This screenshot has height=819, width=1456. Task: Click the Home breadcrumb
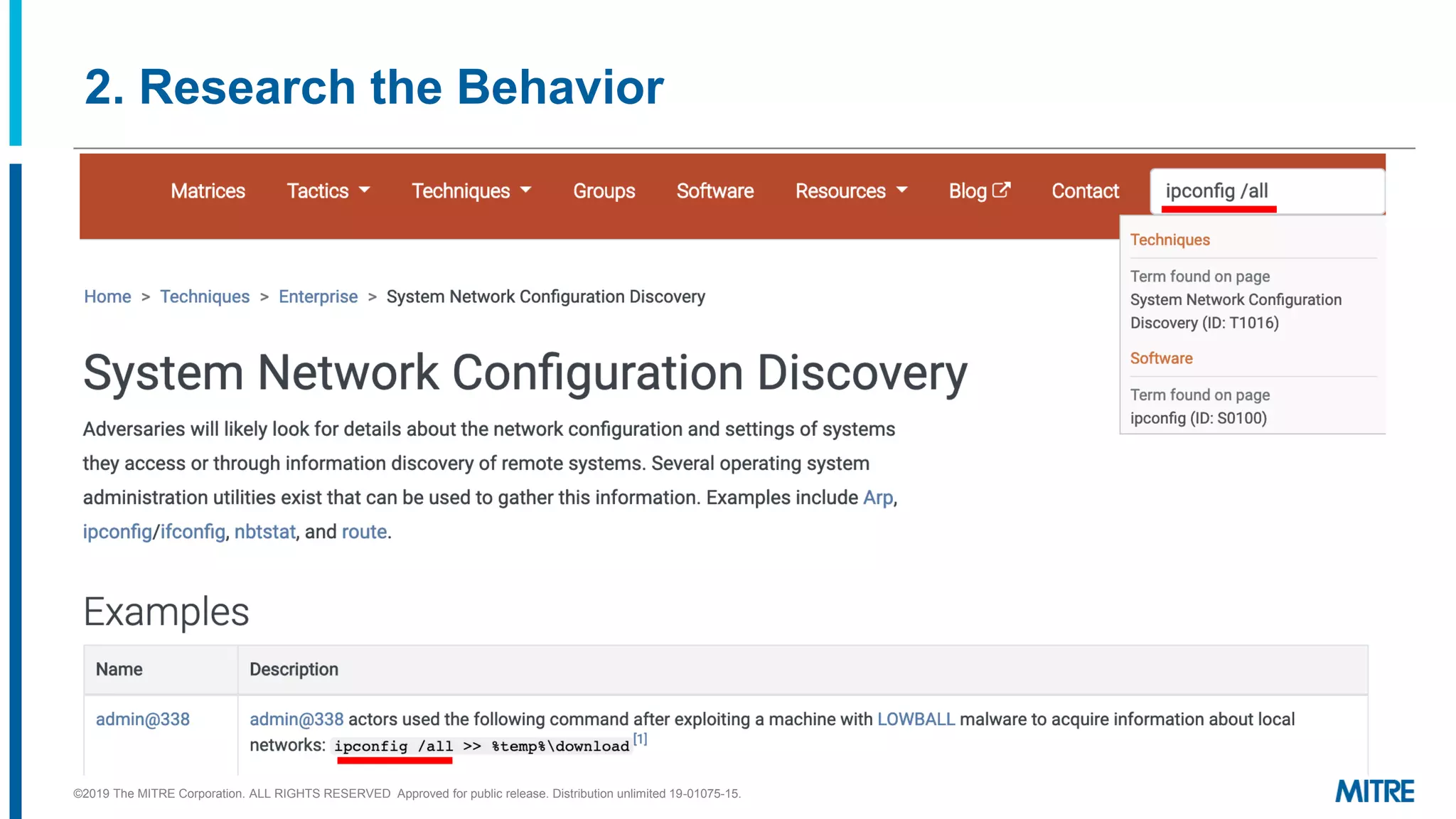pos(107,296)
